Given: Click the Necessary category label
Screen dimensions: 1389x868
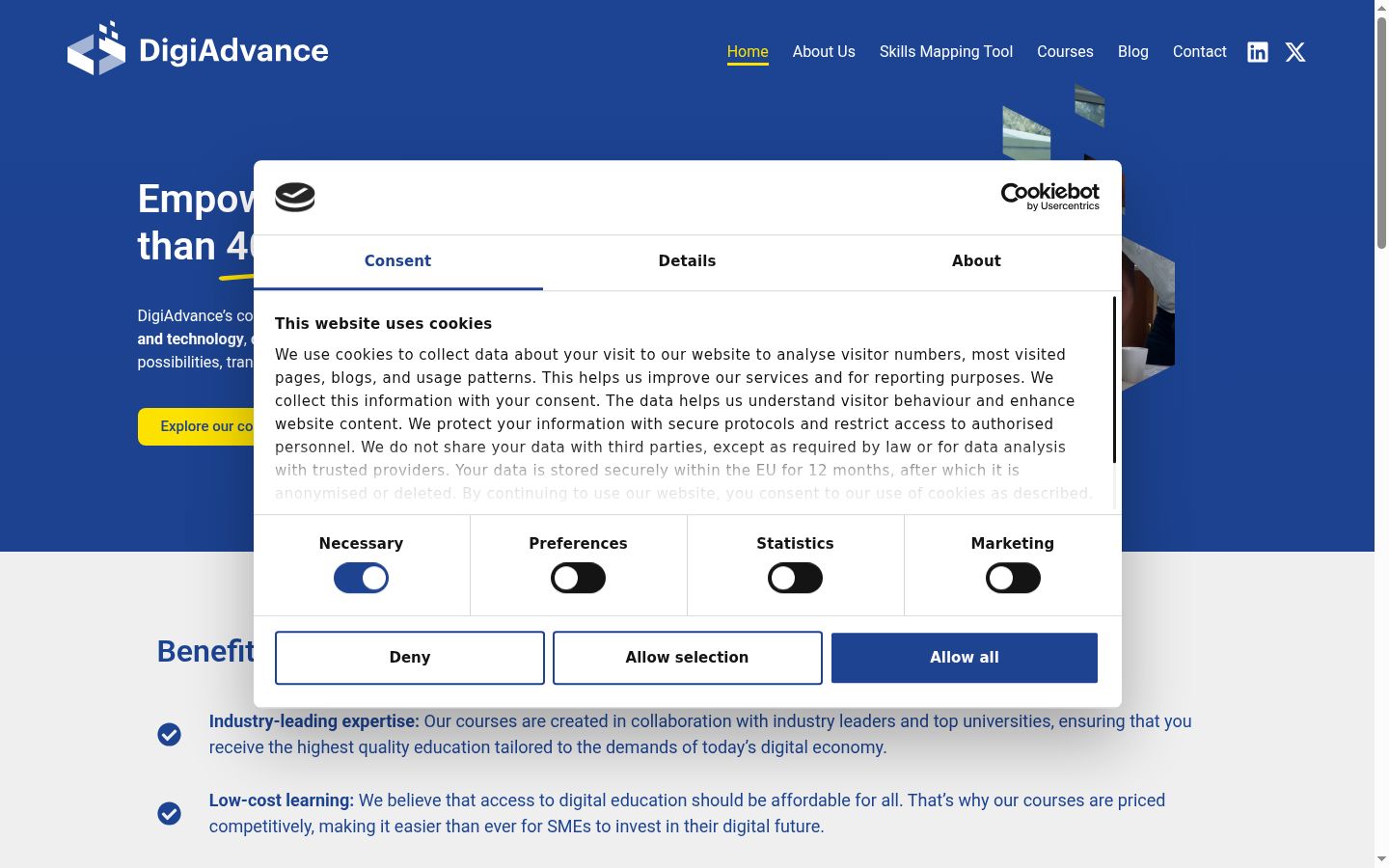Looking at the screenshot, I should (361, 544).
